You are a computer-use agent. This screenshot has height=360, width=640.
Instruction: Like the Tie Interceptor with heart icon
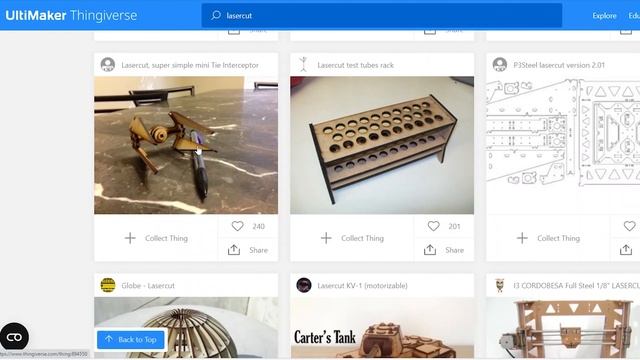click(x=237, y=226)
